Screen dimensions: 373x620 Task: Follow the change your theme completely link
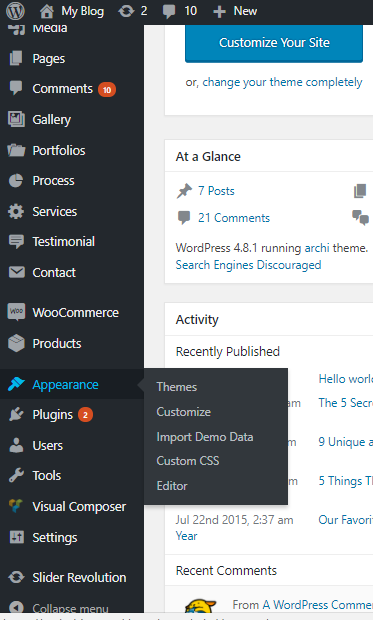click(282, 82)
